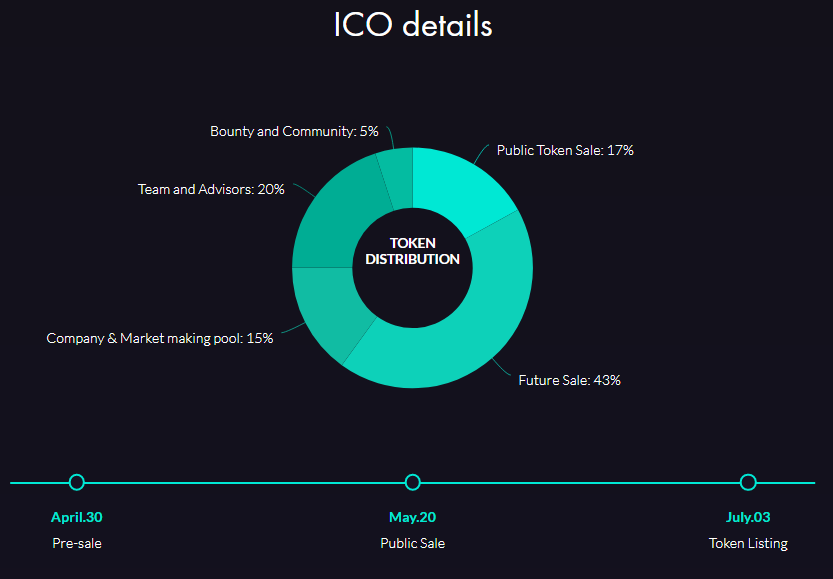
Task: Click the May.20 date text
Action: pyautogui.click(x=413, y=517)
